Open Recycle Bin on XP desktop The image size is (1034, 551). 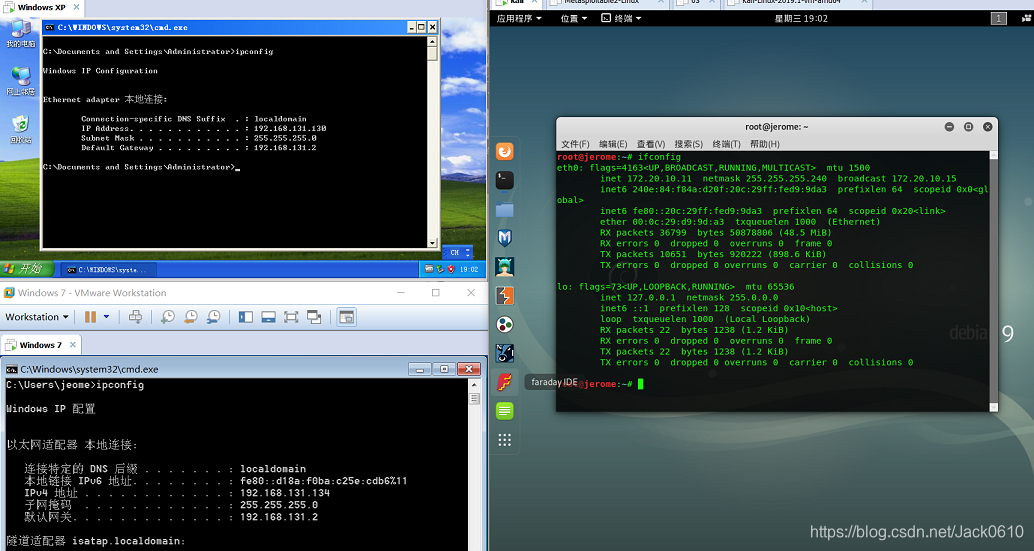click(x=20, y=129)
